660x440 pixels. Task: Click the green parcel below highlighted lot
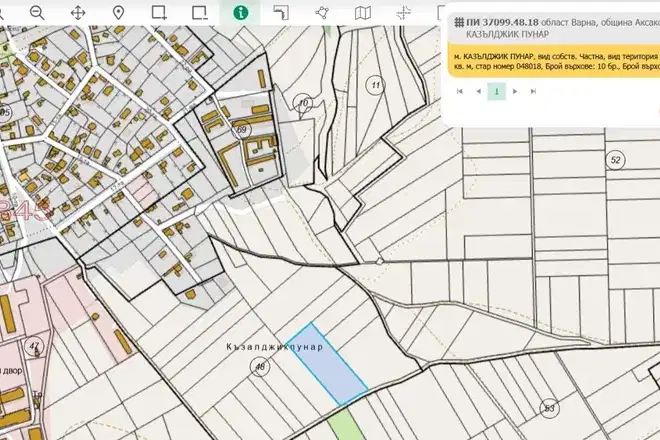coord(346,424)
